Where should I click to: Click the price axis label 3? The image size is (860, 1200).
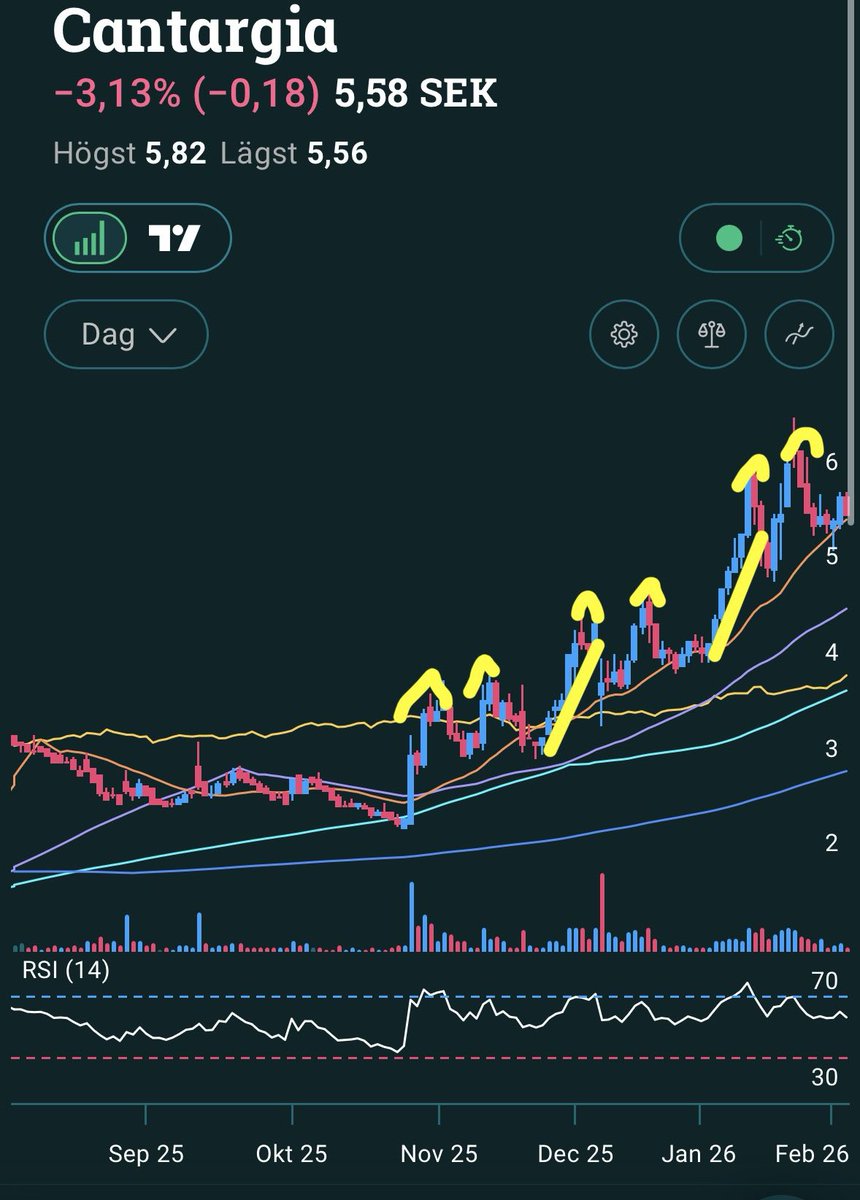tap(831, 748)
